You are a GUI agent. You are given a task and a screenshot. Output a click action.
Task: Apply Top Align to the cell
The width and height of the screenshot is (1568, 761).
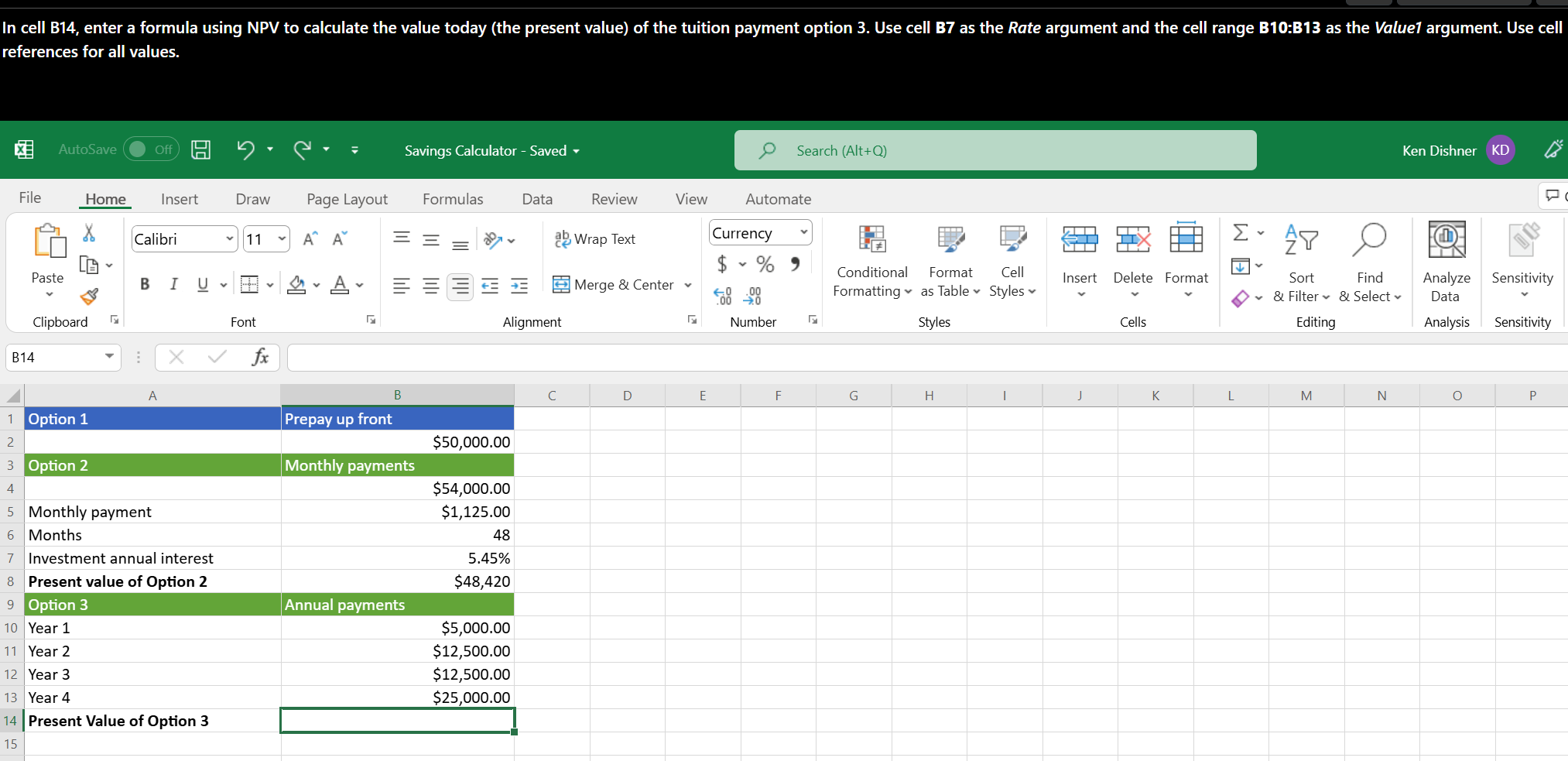pyautogui.click(x=402, y=239)
